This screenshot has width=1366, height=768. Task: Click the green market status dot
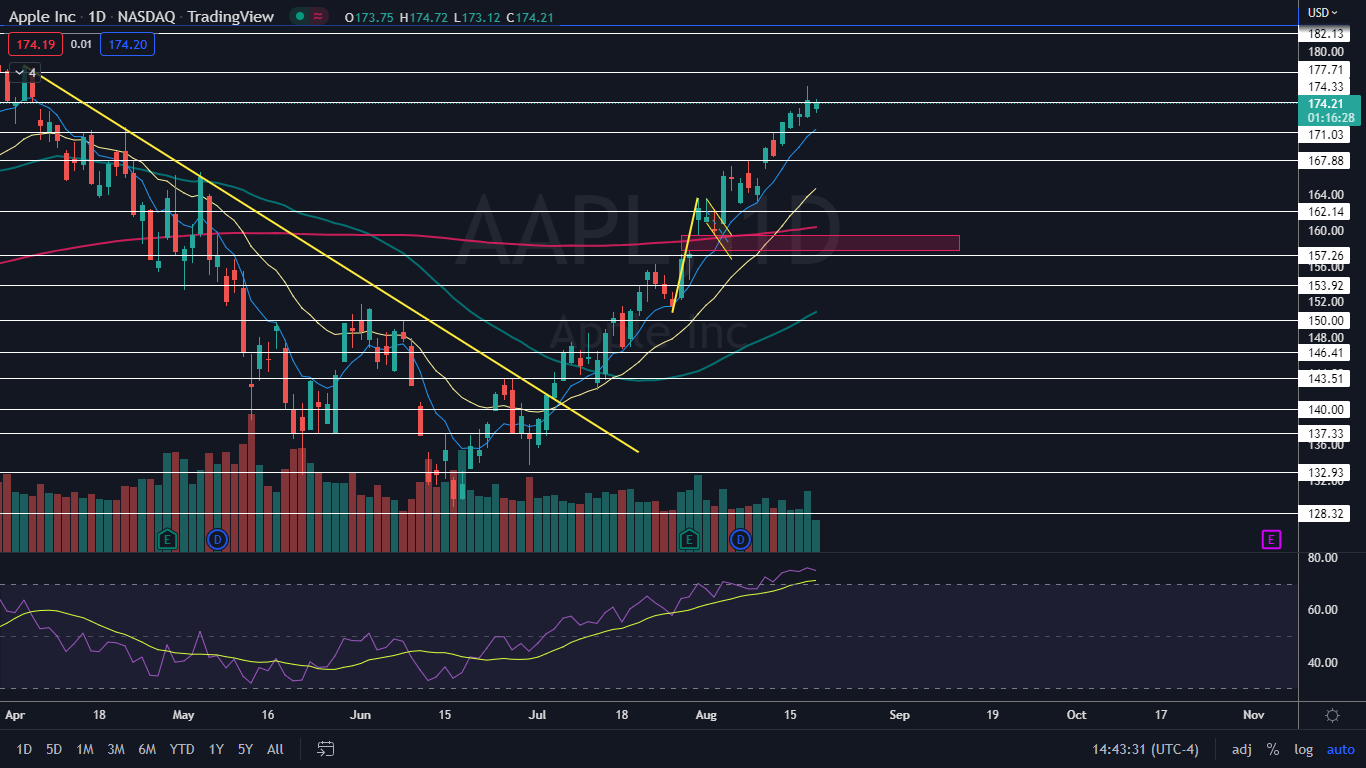click(298, 16)
